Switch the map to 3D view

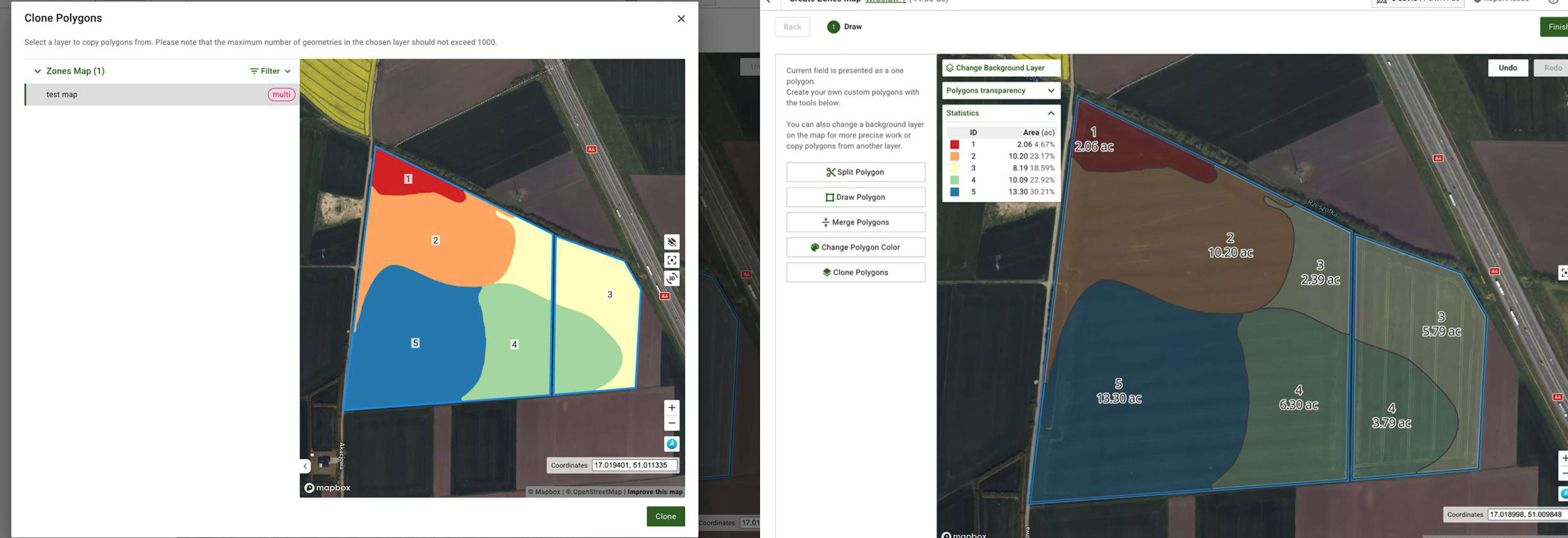pos(671,278)
